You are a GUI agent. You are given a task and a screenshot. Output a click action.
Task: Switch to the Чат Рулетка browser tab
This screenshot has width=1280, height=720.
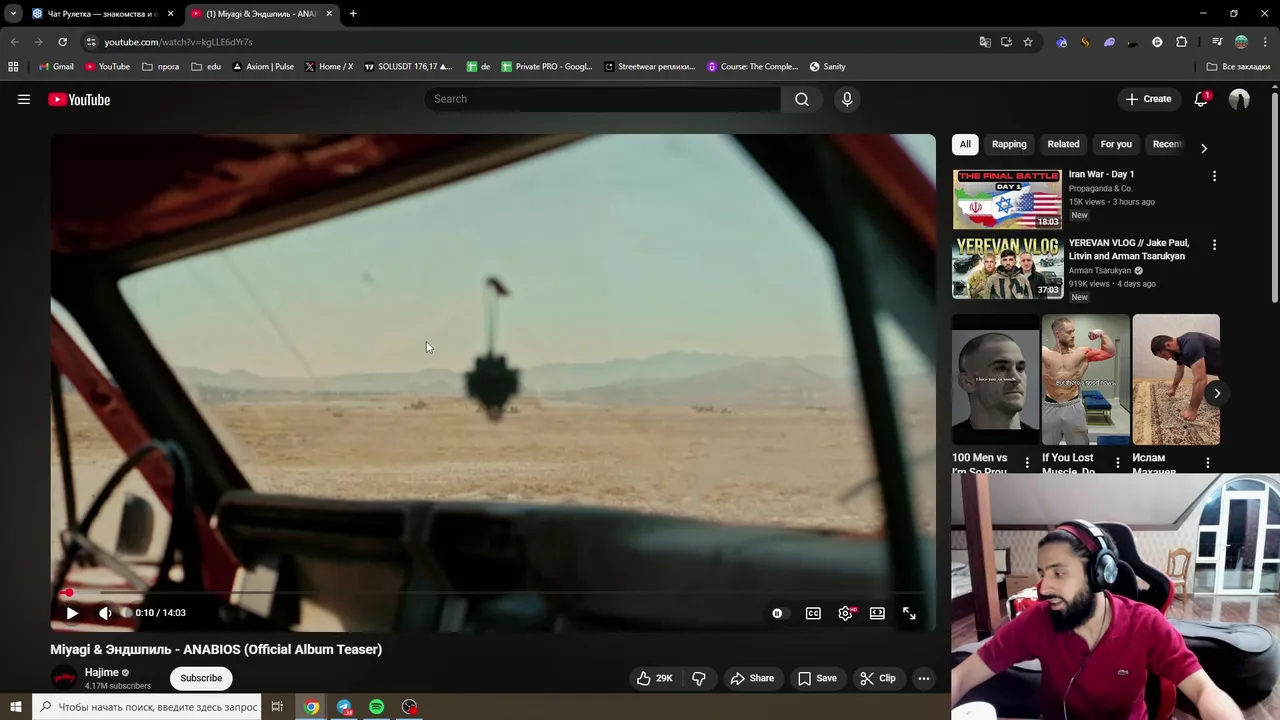104,14
